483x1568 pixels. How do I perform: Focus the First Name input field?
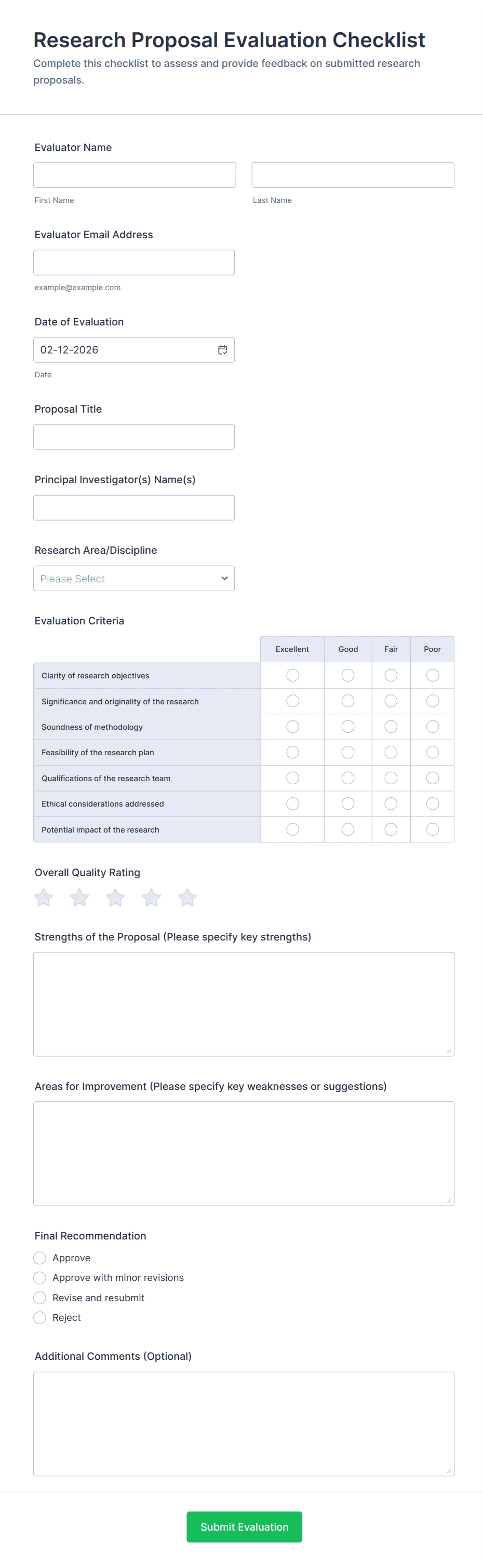tap(135, 175)
